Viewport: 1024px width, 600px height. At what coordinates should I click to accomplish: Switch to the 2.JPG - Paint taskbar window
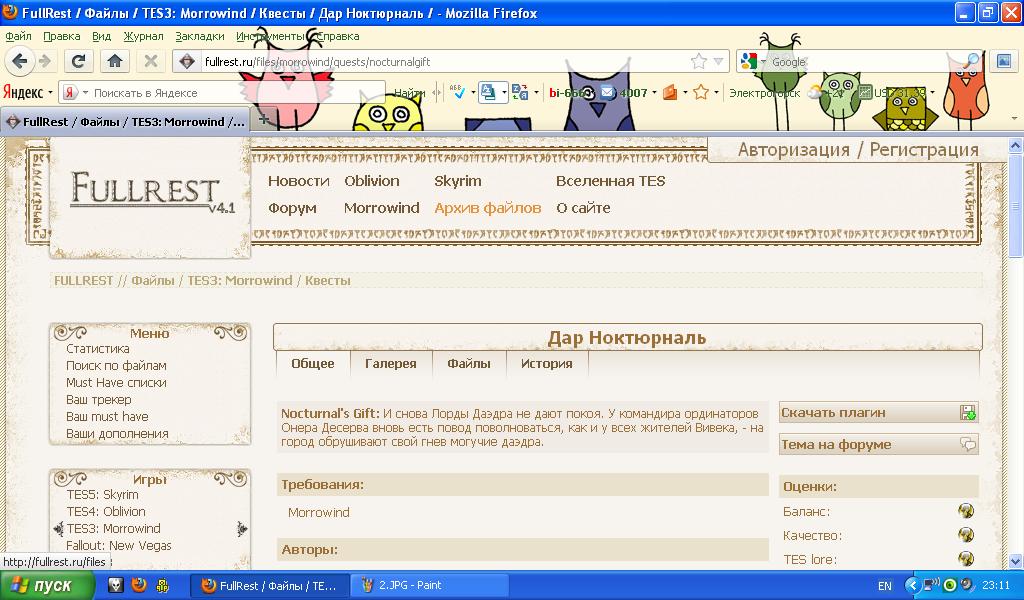(432, 585)
